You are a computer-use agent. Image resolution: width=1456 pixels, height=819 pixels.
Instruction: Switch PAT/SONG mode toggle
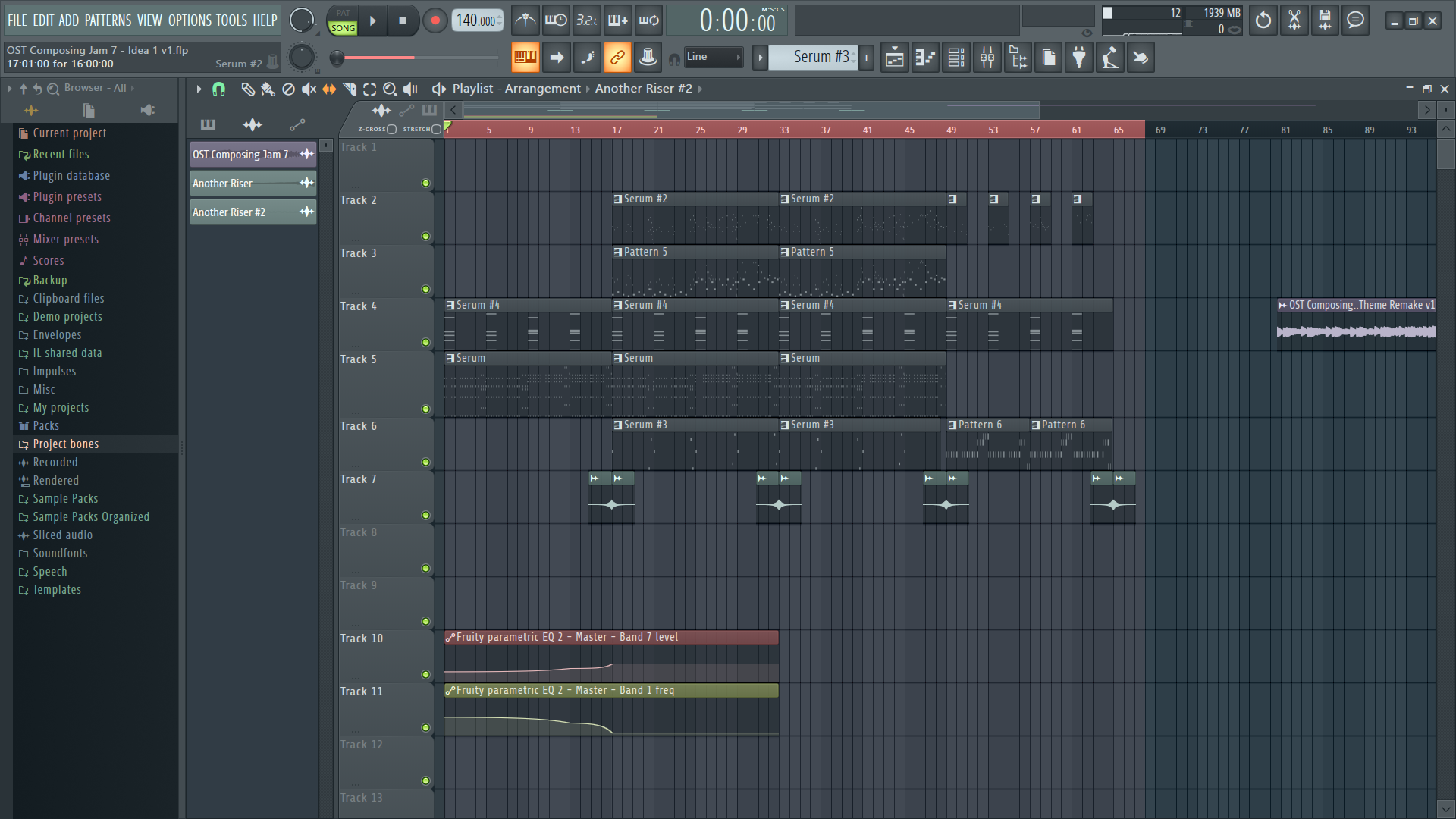pyautogui.click(x=343, y=21)
